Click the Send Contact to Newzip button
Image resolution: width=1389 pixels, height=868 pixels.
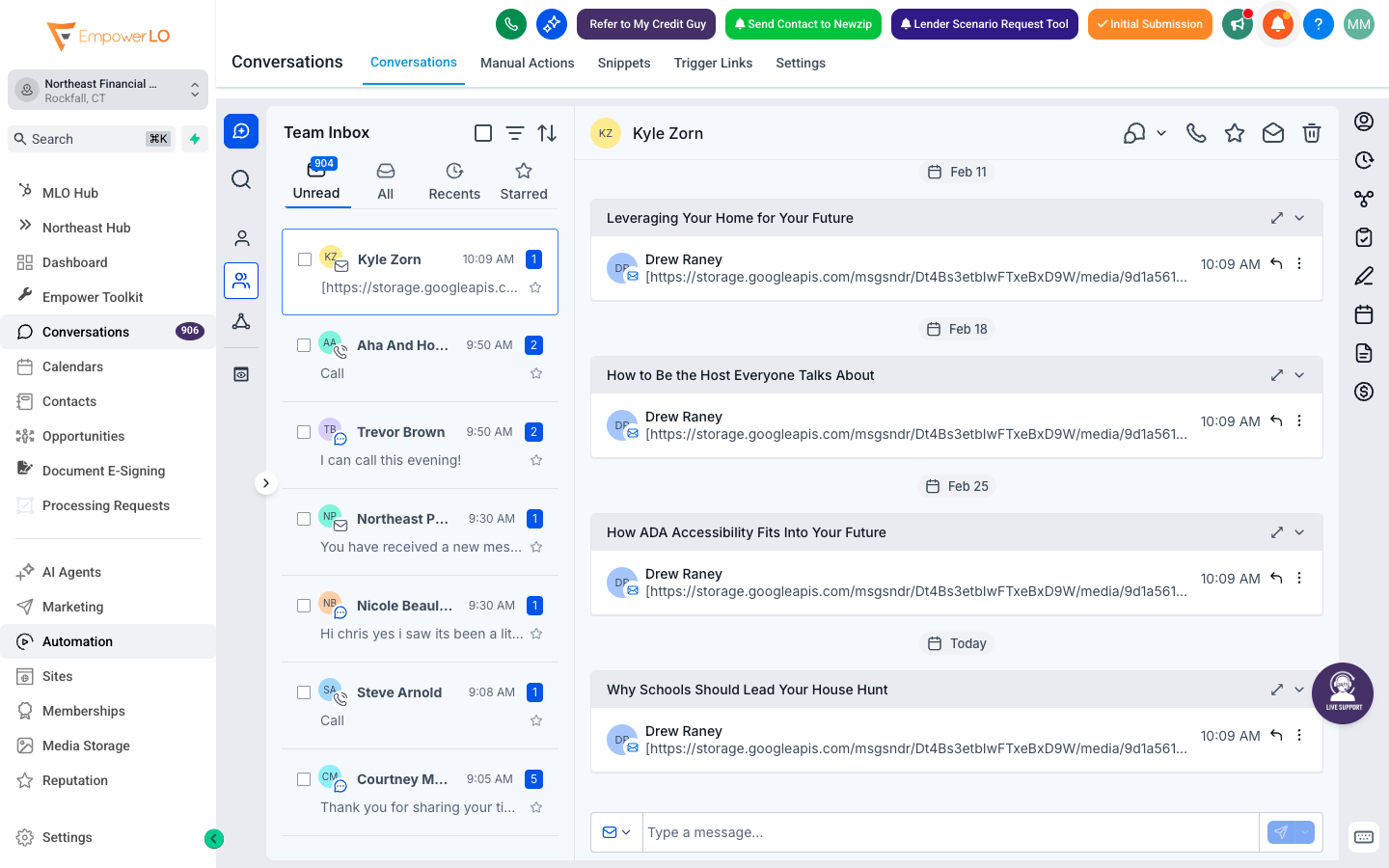coord(803,24)
